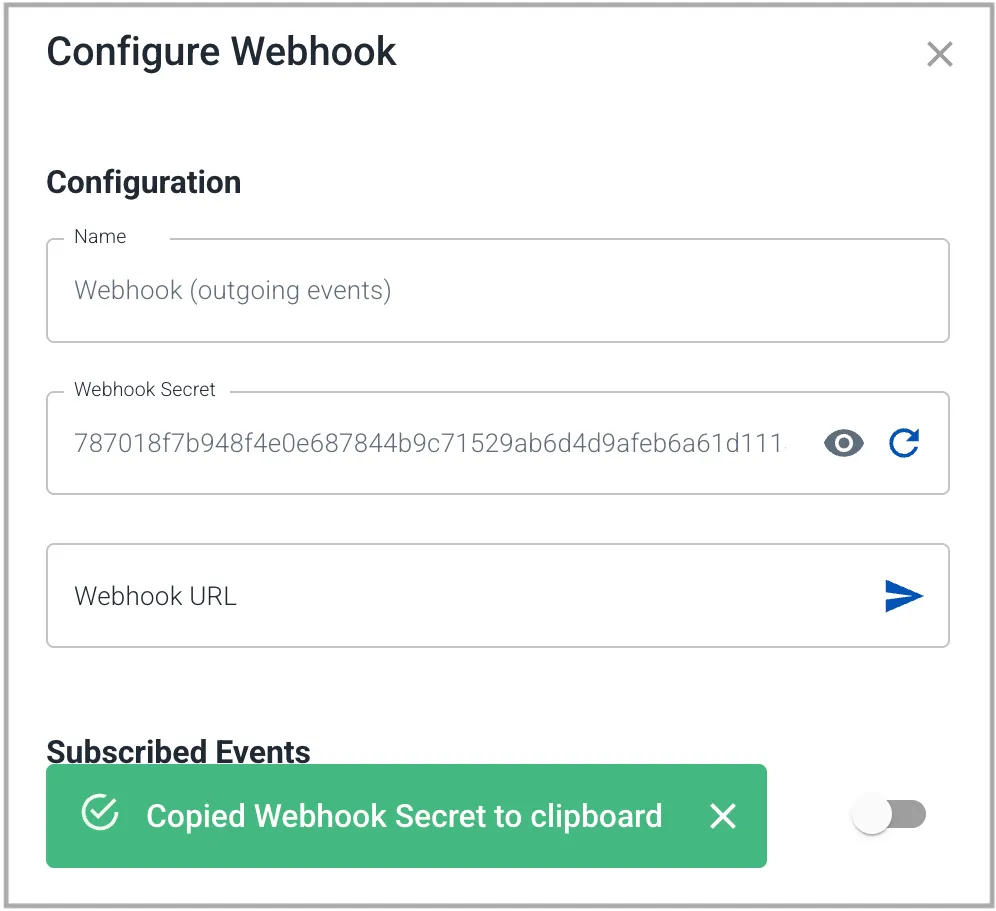Regenerate the webhook secret
The image size is (996, 911).
point(904,443)
